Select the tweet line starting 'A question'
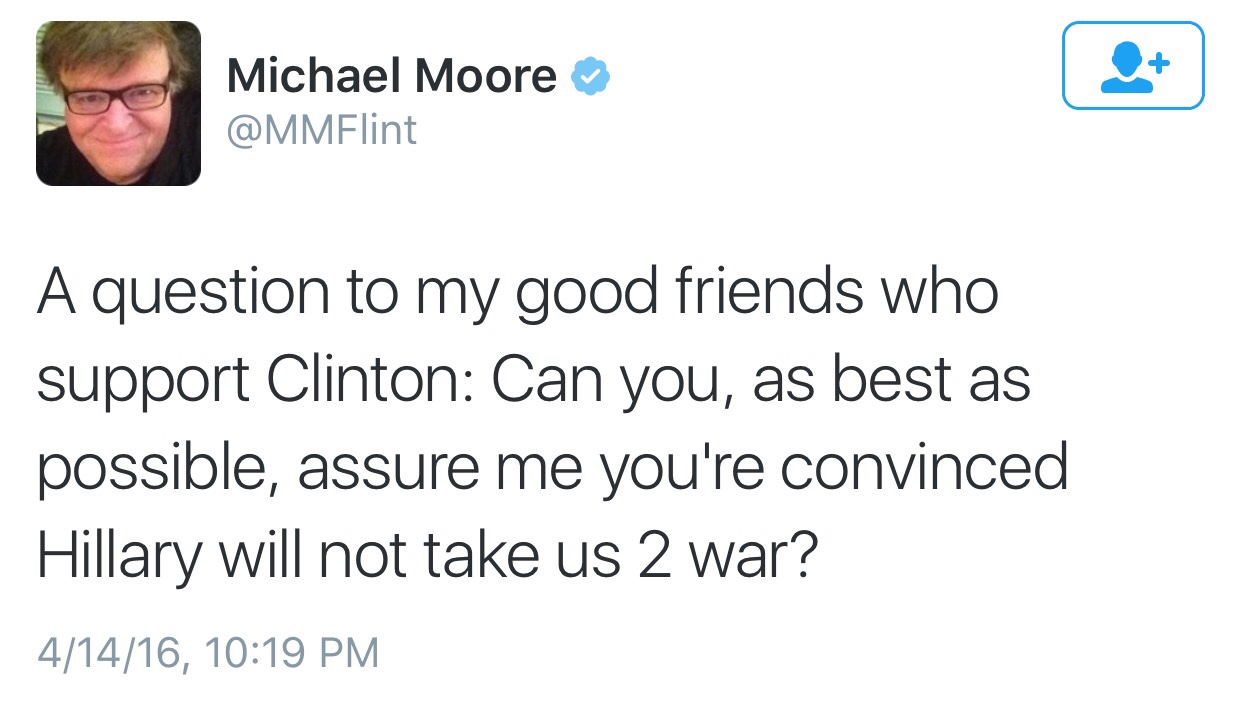Screen dimensions: 1242x706 [x=517, y=291]
